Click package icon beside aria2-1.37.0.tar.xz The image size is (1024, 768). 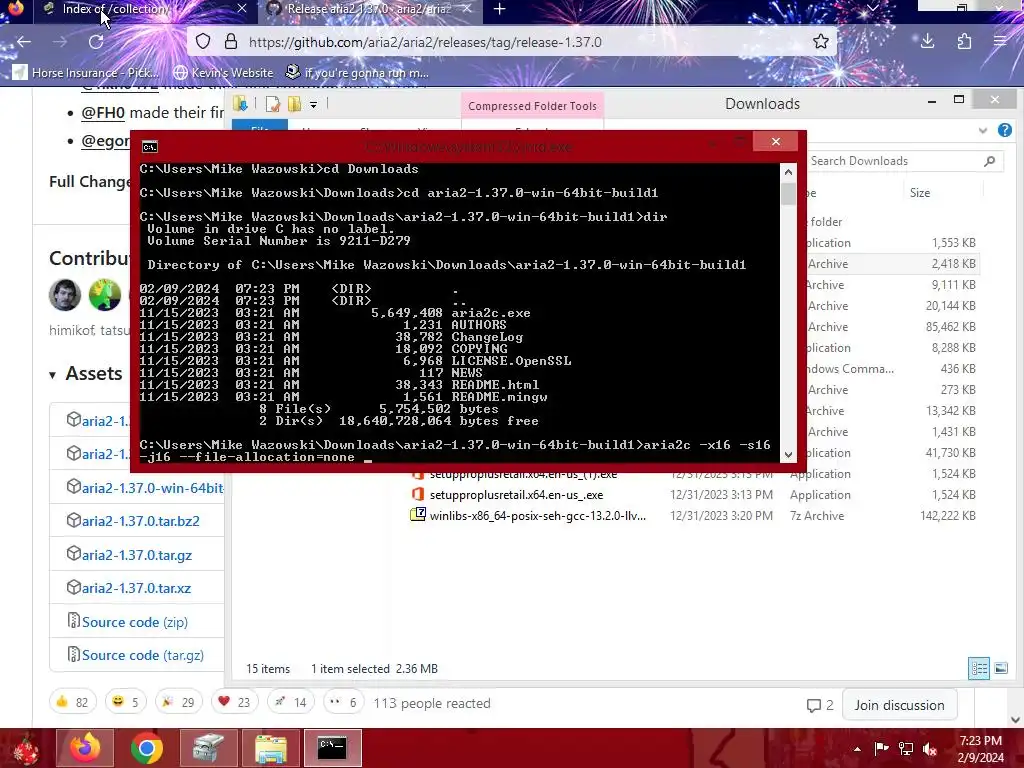(74, 587)
